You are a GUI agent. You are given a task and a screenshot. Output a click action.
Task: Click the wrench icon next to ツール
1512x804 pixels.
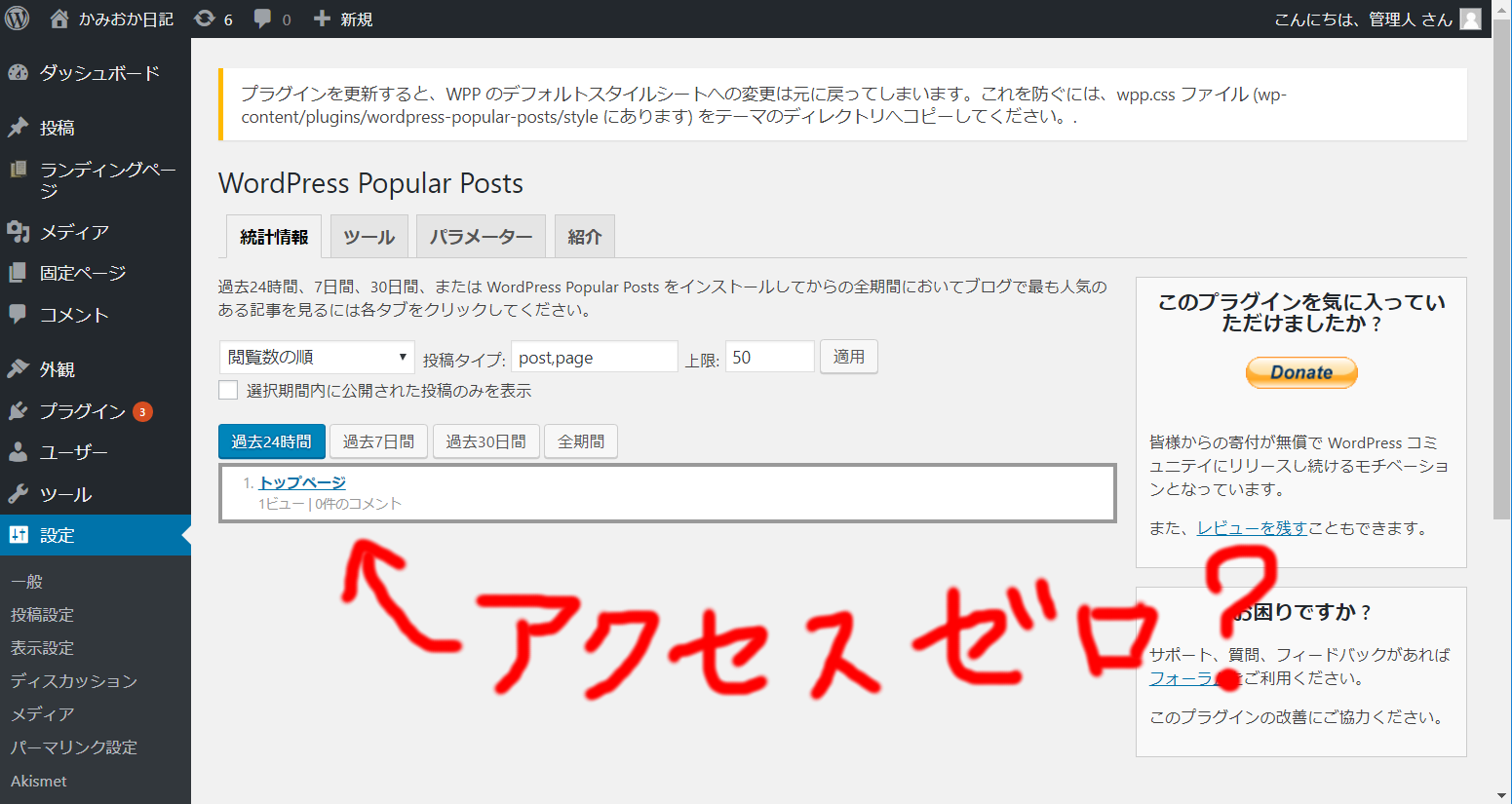click(x=18, y=494)
